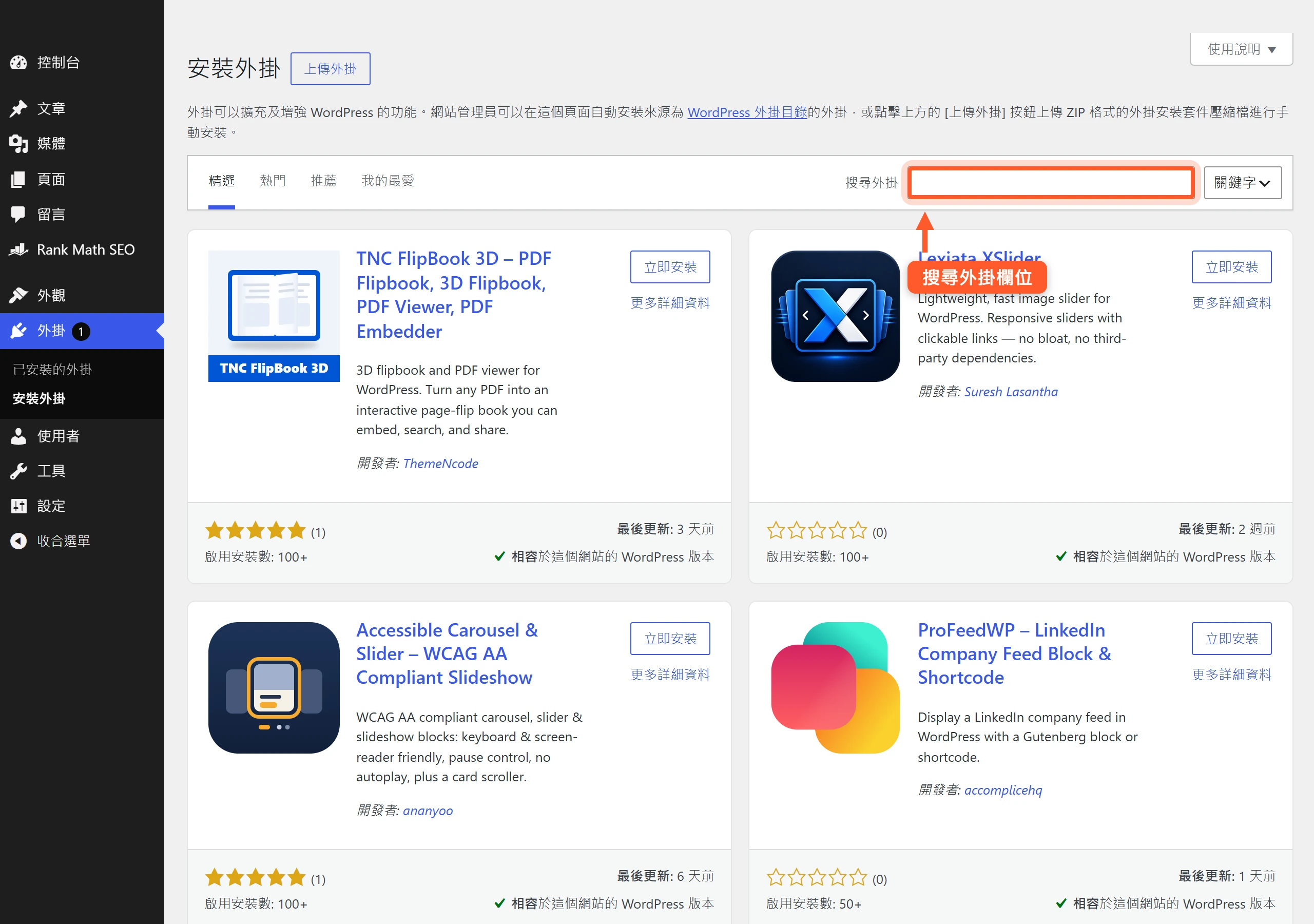Select 安裝外掛 submenu item
Image resolution: width=1314 pixels, height=924 pixels.
tap(39, 398)
